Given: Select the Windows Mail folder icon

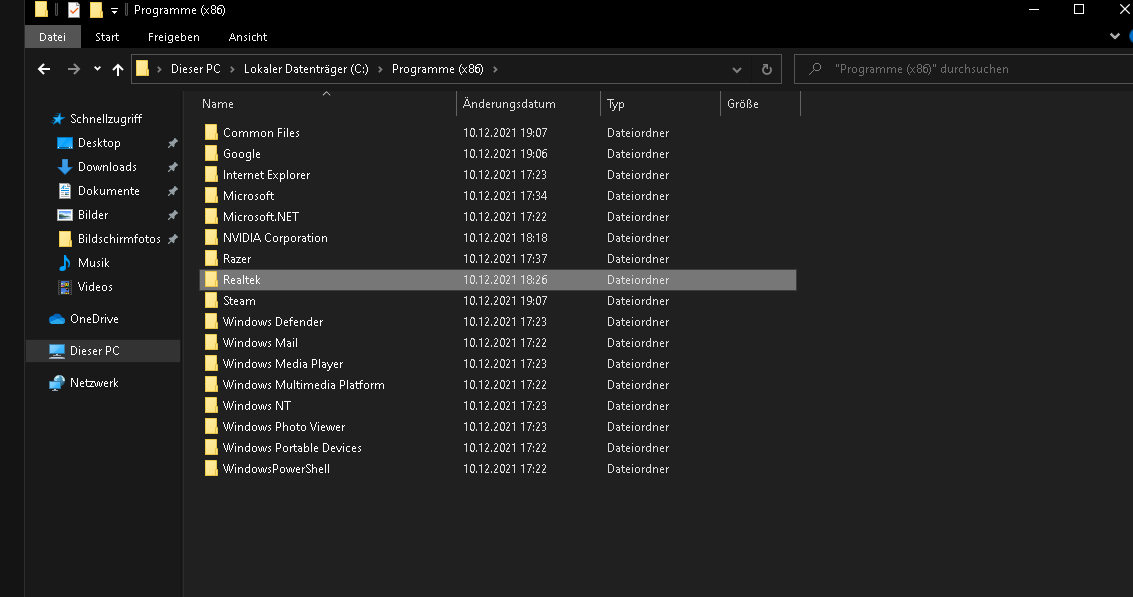Looking at the screenshot, I should click(211, 342).
